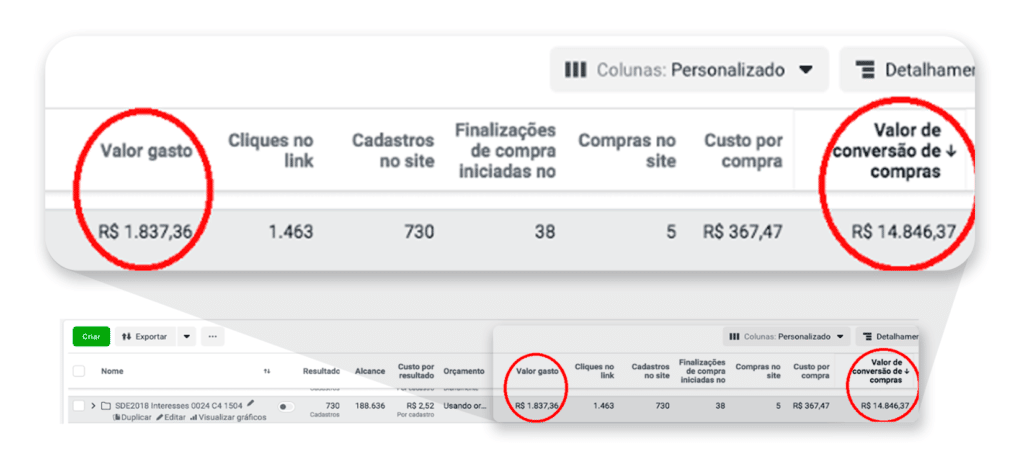The height and width of the screenshot is (460, 1024).
Task: Click the small Colunas icon in lower panel
Action: (734, 338)
